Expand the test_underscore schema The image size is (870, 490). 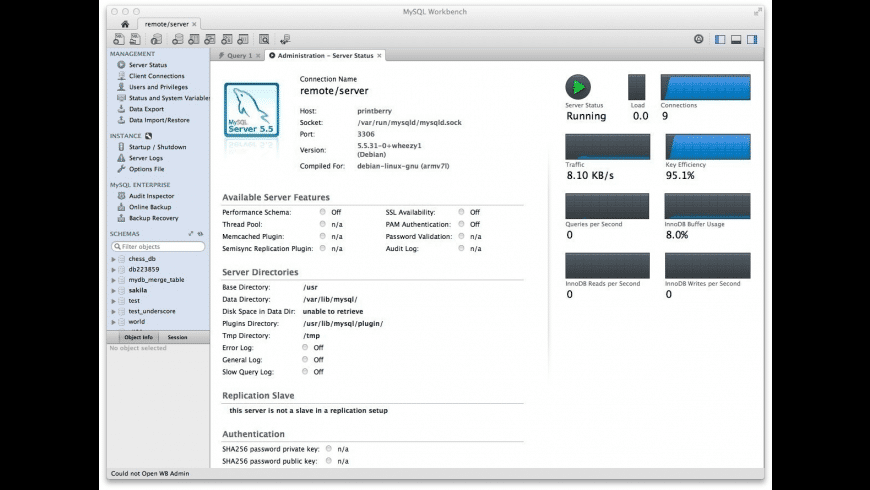[x=113, y=312]
